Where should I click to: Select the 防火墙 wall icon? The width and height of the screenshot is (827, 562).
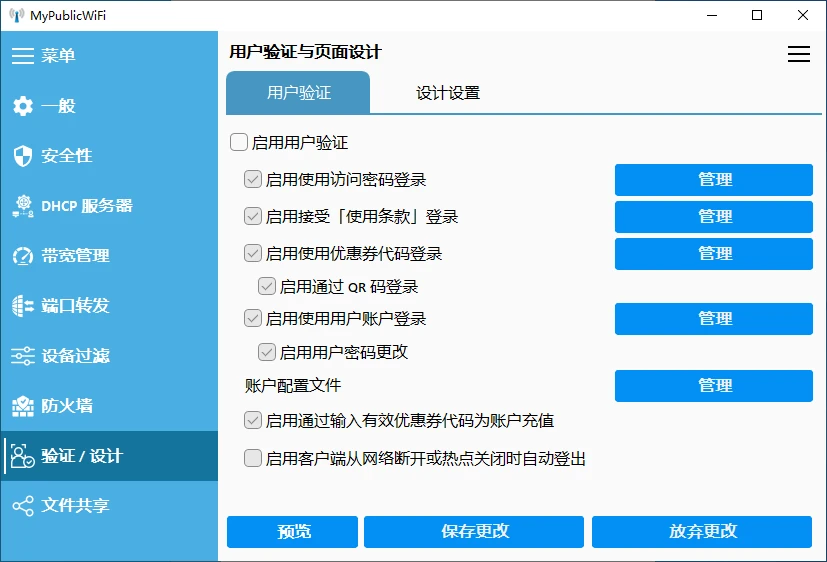pyautogui.click(x=22, y=406)
